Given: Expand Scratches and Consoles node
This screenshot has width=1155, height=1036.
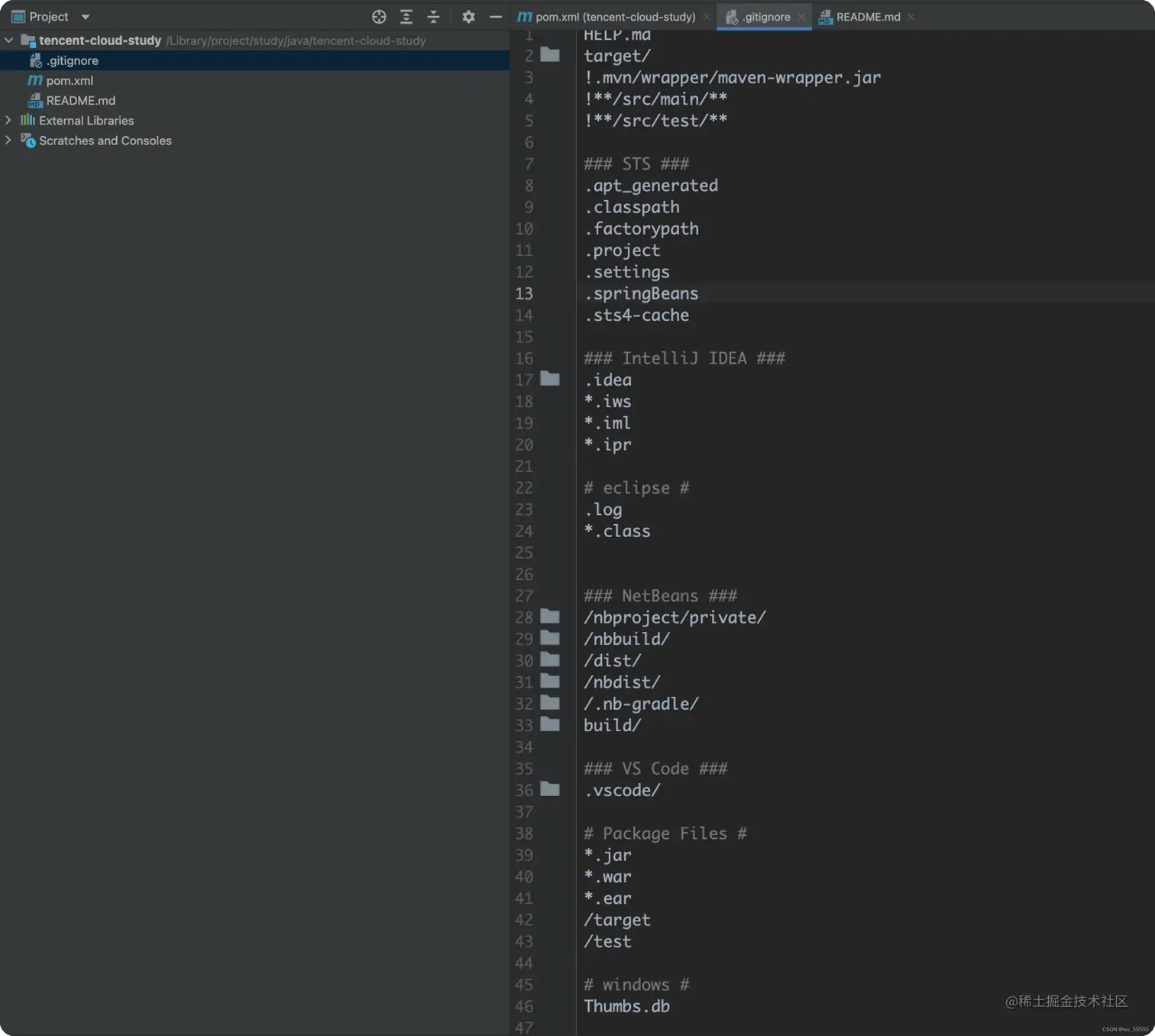Looking at the screenshot, I should point(8,140).
